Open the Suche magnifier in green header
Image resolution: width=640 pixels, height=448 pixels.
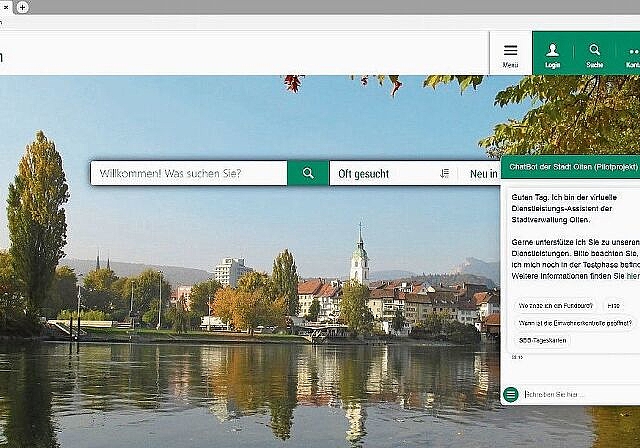595,50
